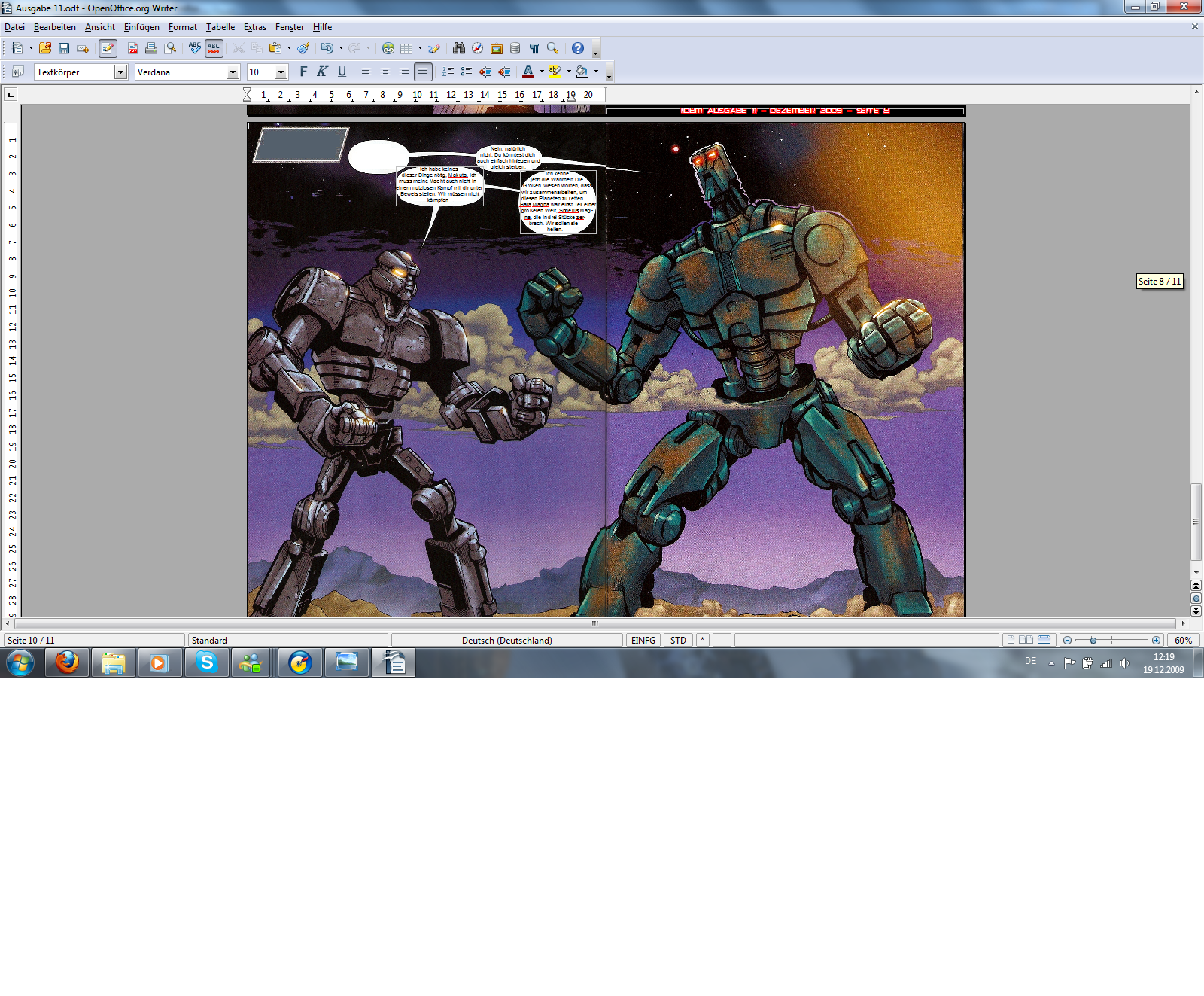Open the Find & Replace binoculars icon
Viewport: 1204px width, 996px height.
coord(458,48)
